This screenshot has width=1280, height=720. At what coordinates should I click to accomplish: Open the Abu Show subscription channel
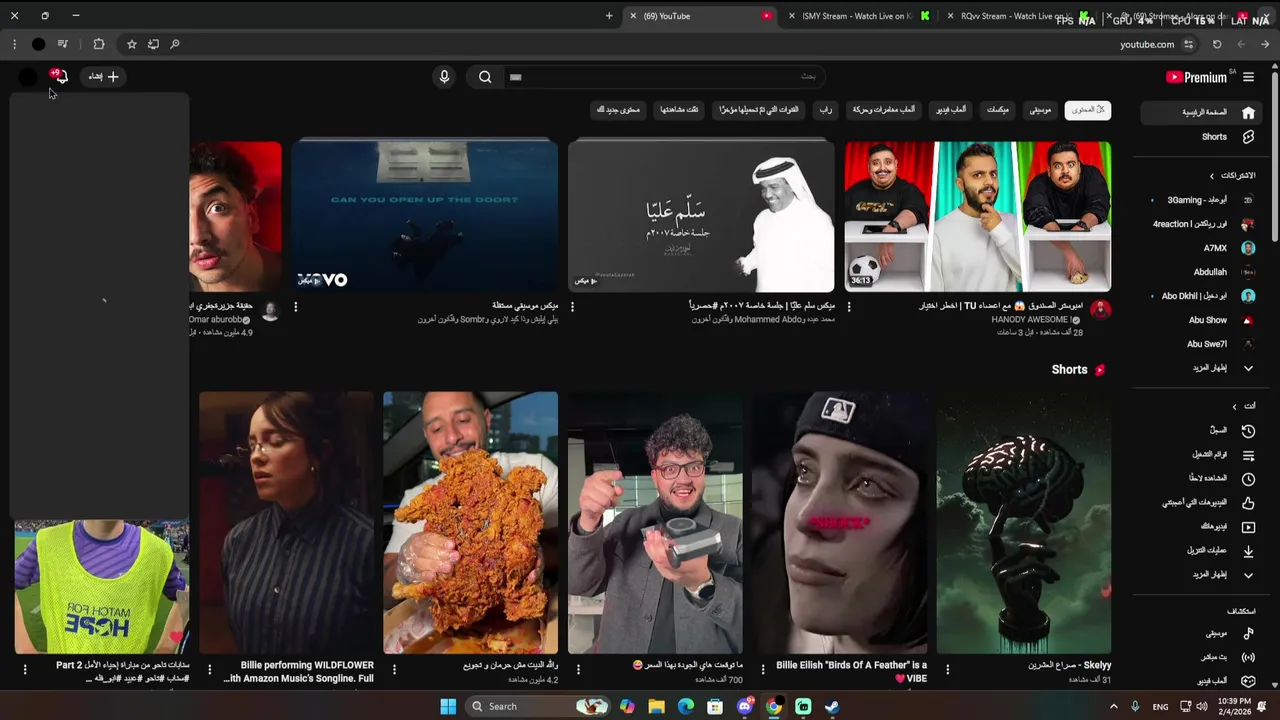[x=1199, y=320]
